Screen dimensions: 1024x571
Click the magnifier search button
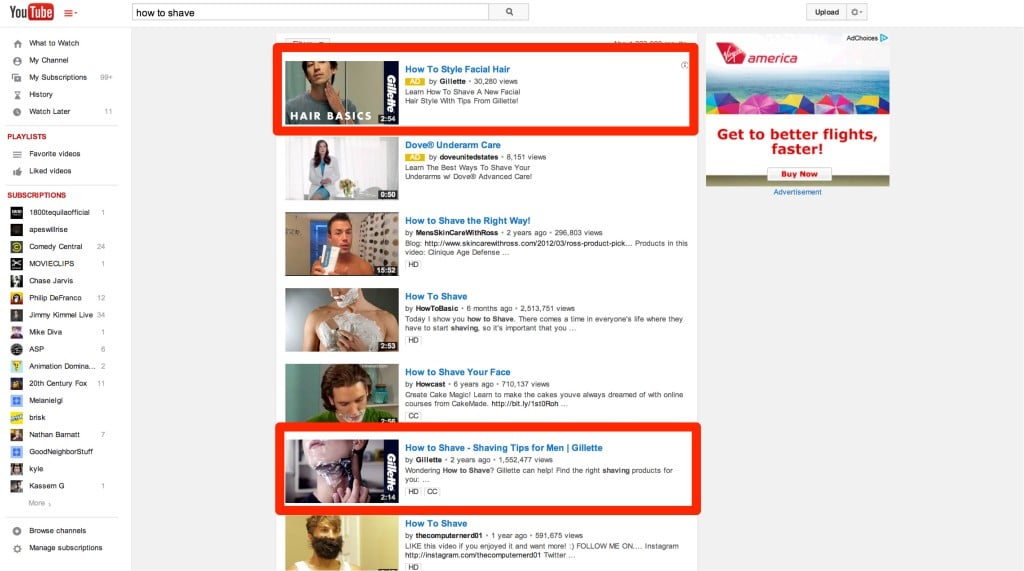pos(509,12)
